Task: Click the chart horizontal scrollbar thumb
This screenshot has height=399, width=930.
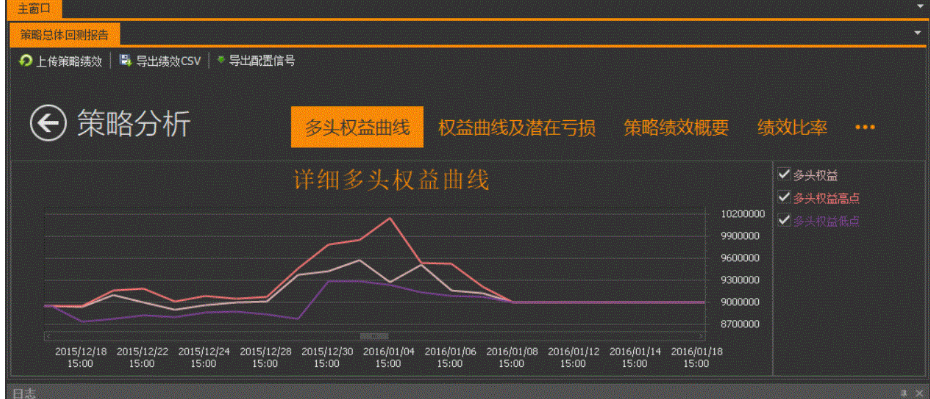Action: (374, 336)
